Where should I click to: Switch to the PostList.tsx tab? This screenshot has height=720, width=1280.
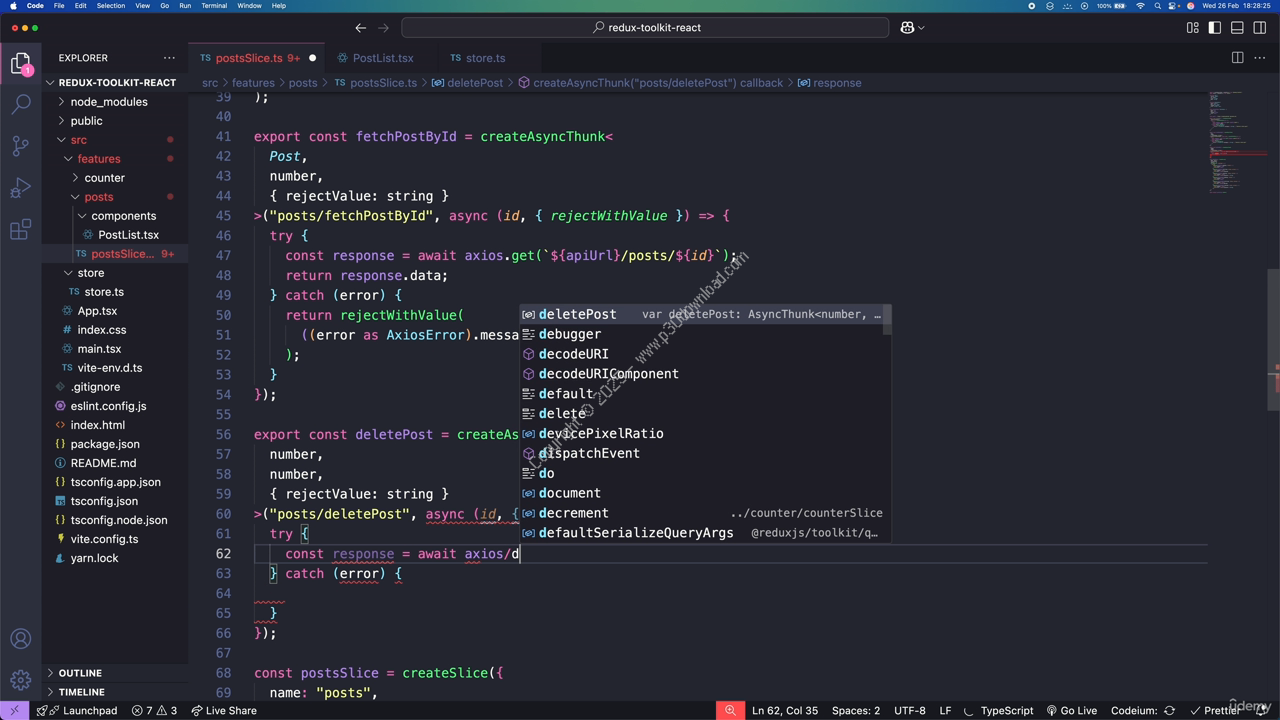pyautogui.click(x=383, y=58)
